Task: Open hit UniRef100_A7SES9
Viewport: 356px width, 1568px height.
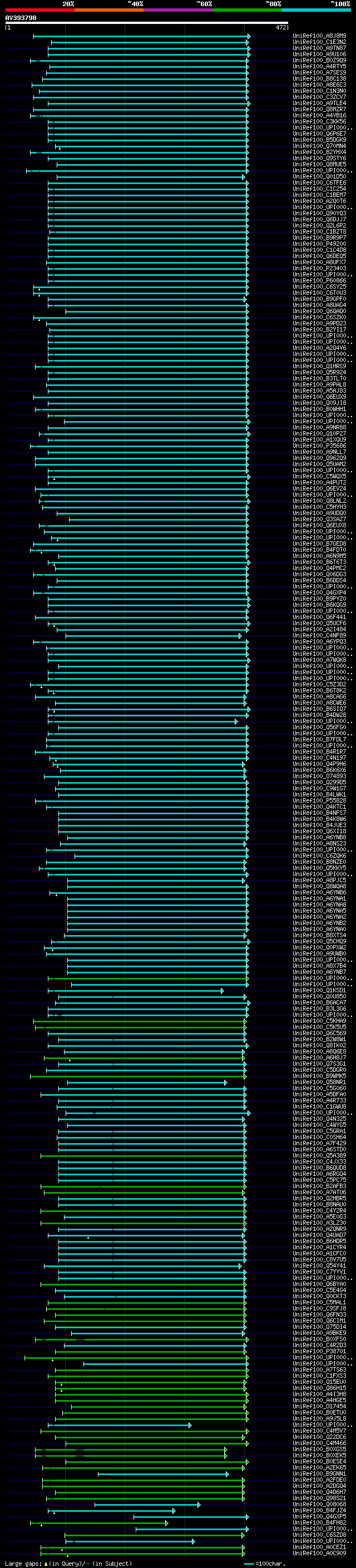Action: tap(319, 72)
